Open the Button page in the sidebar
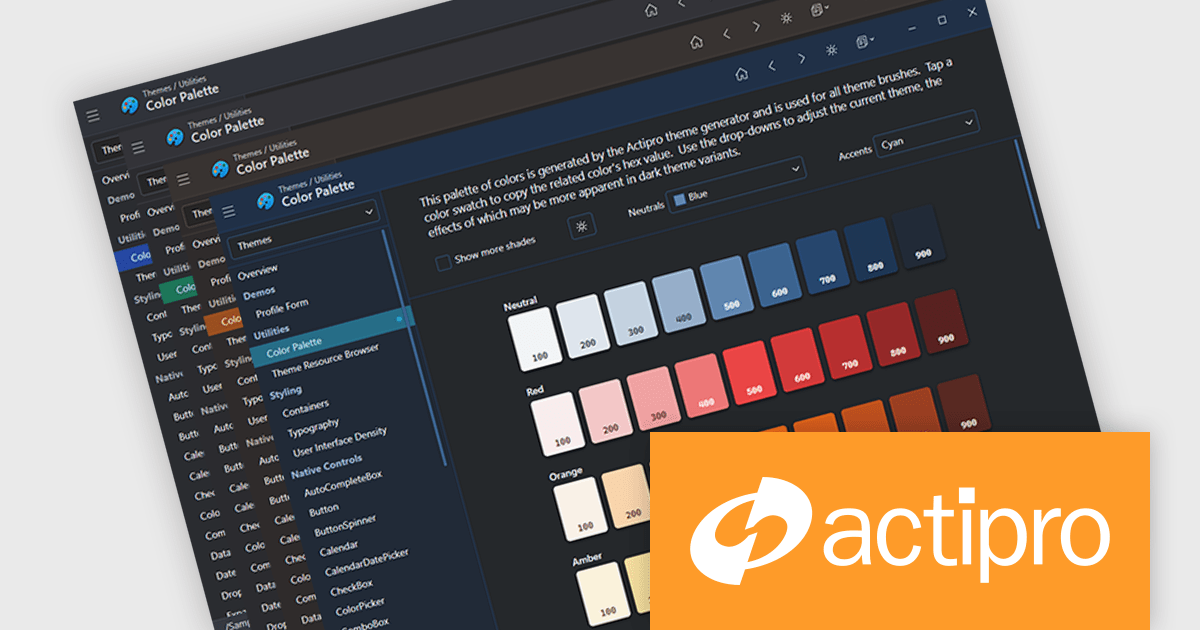1200x630 pixels. [x=324, y=511]
